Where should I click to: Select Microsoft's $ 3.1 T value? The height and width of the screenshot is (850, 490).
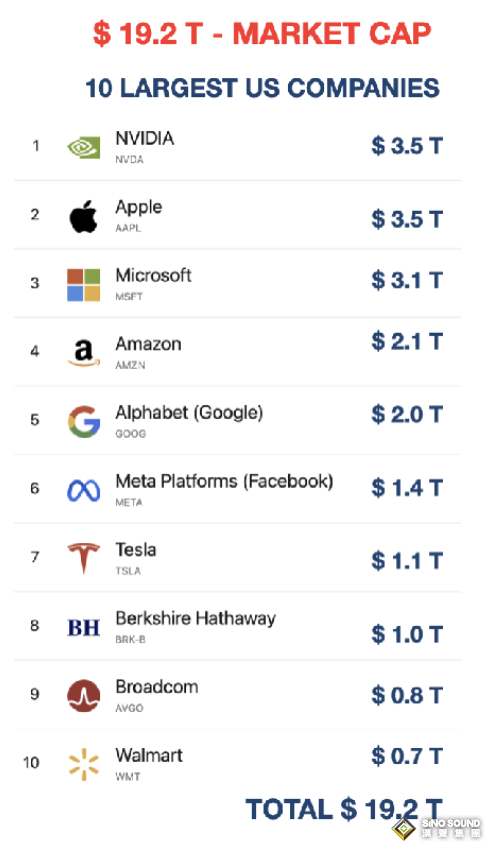(x=407, y=280)
